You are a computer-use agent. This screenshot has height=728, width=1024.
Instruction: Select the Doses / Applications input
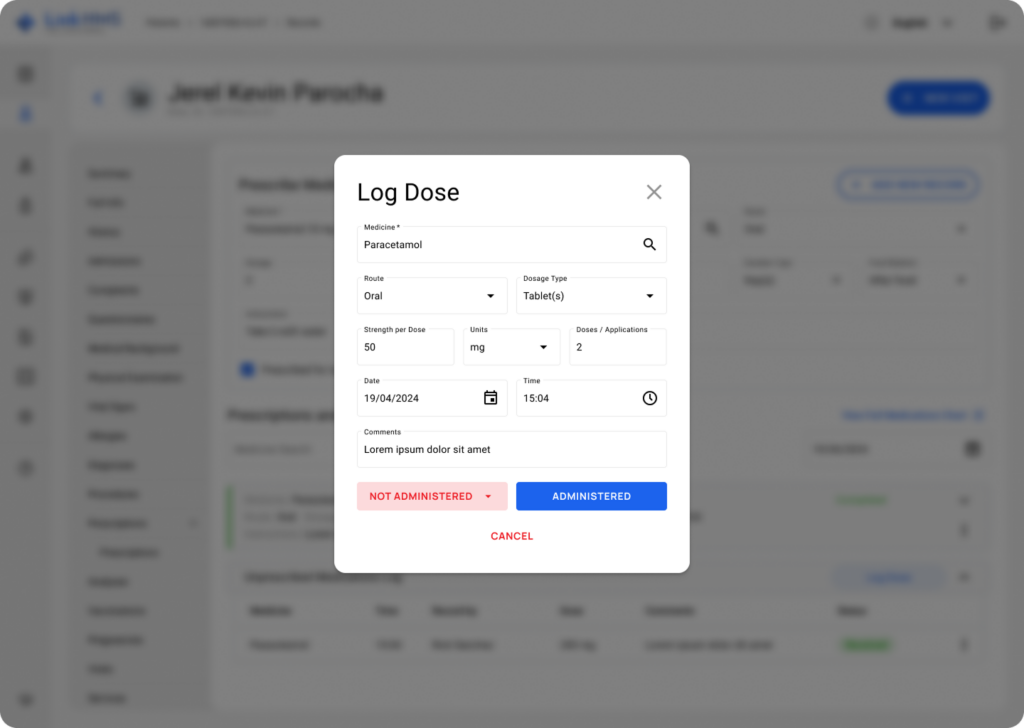[617, 348]
